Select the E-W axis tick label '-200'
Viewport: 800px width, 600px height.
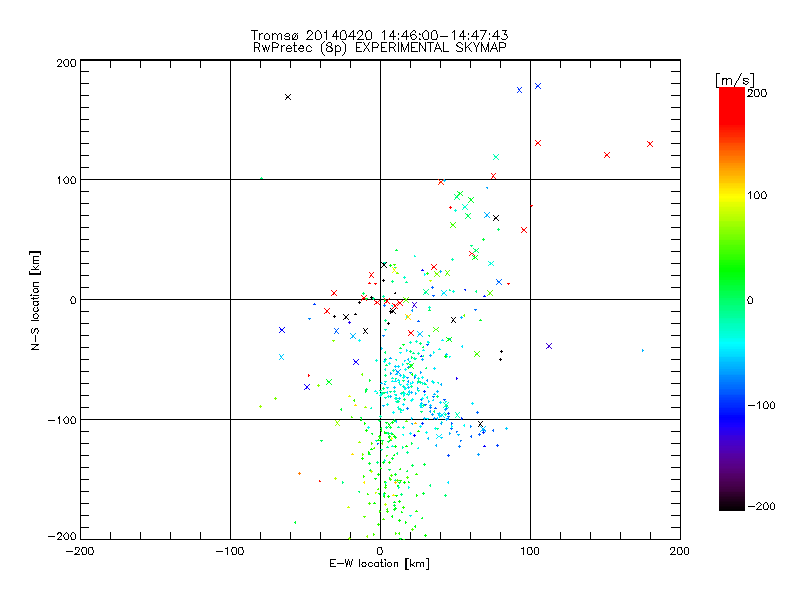point(80,551)
